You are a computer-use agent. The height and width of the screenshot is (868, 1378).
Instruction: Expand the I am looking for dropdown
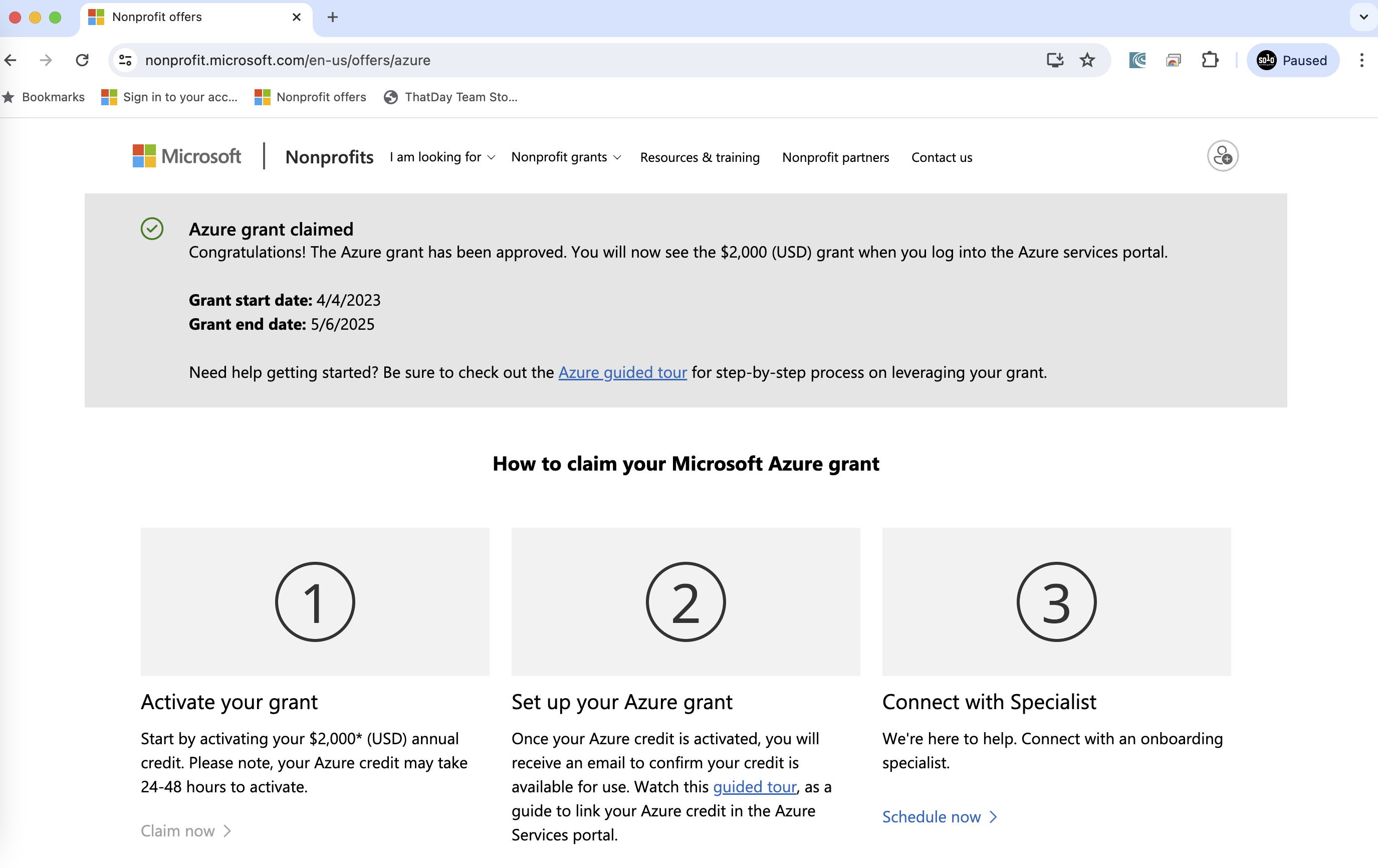(x=443, y=157)
